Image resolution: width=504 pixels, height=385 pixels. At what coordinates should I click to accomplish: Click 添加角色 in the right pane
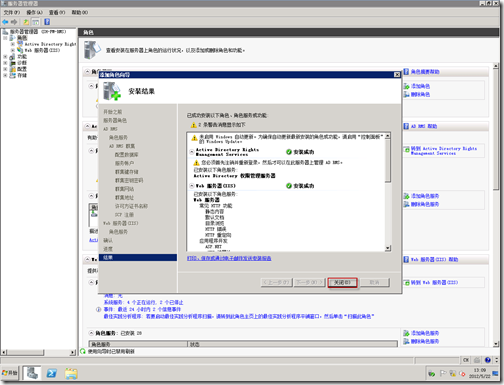(420, 86)
